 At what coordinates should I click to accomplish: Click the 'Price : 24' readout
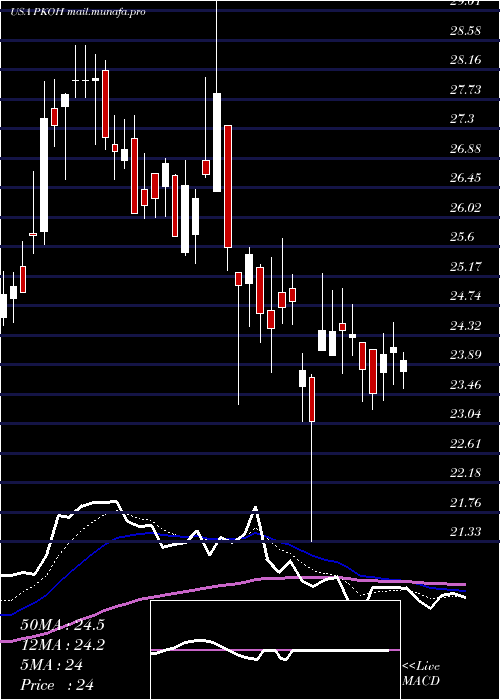(x=57, y=685)
